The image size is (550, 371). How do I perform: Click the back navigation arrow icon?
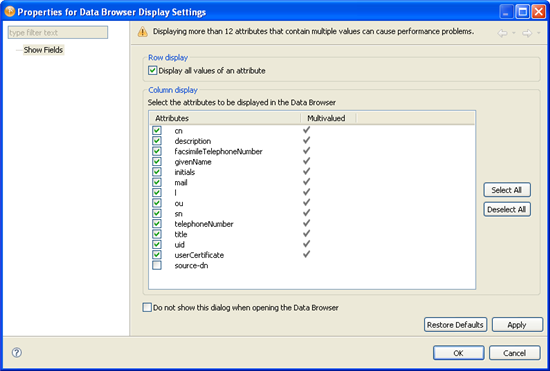pos(502,33)
